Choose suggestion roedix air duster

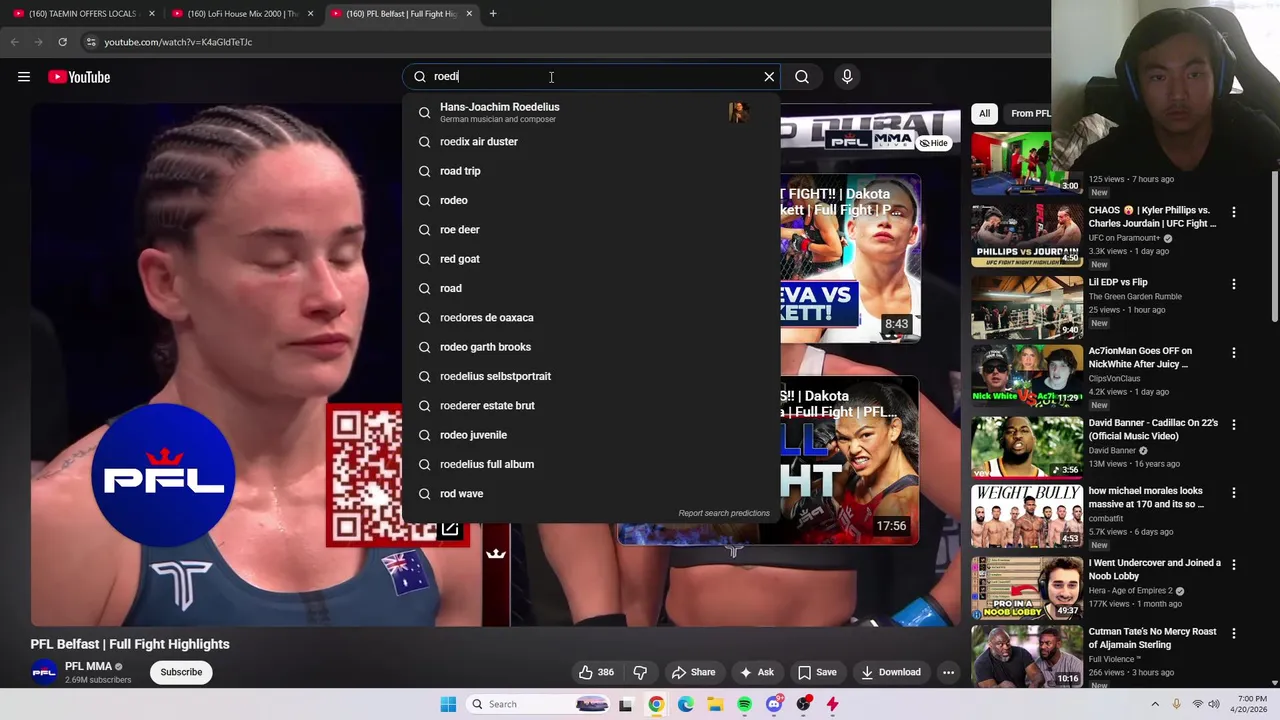pos(591,142)
